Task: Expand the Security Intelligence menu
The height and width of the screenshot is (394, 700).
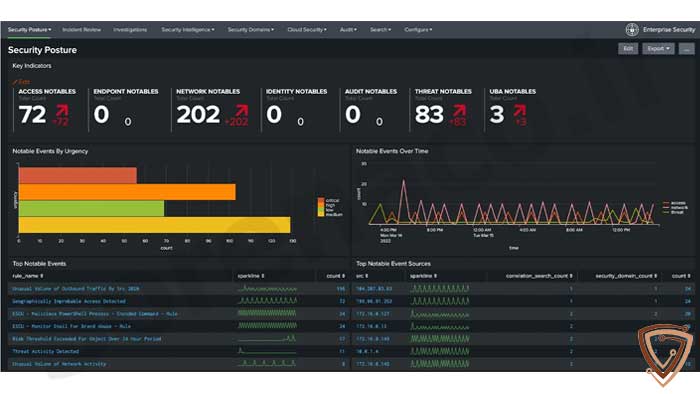Action: [x=188, y=29]
